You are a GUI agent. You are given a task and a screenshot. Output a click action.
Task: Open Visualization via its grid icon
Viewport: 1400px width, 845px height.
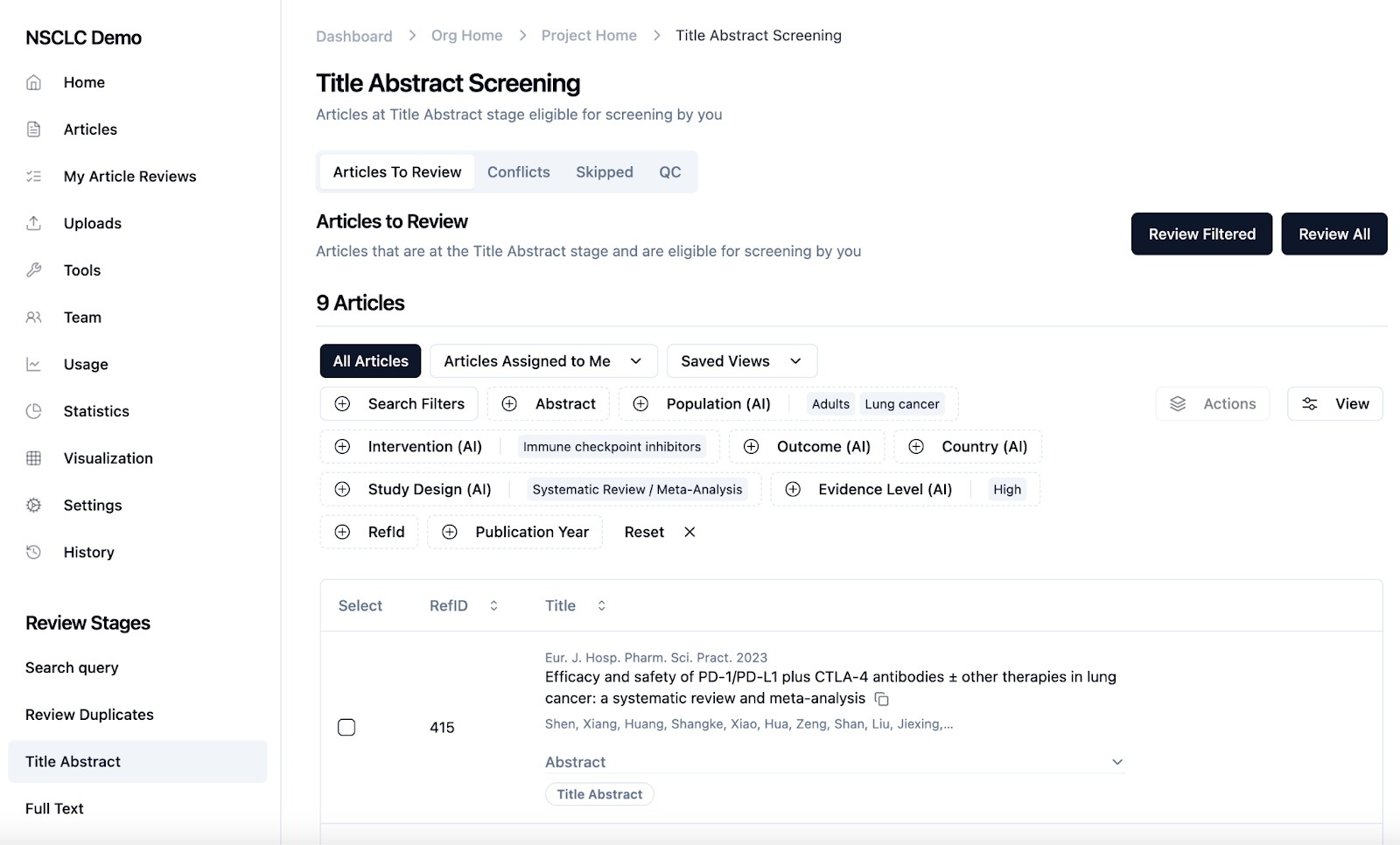click(x=34, y=458)
